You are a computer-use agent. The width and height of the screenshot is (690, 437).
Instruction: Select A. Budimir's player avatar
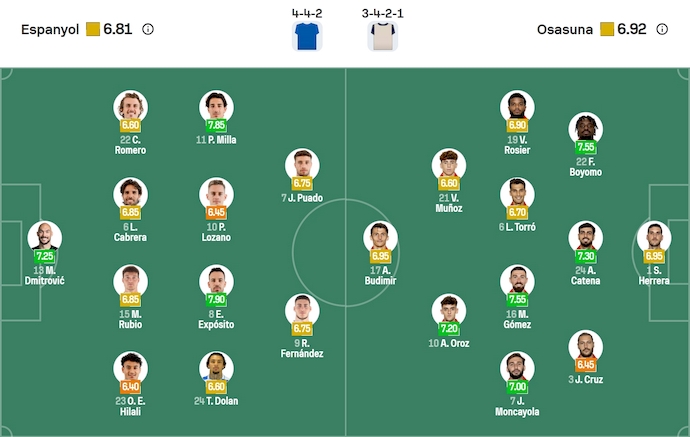click(380, 238)
